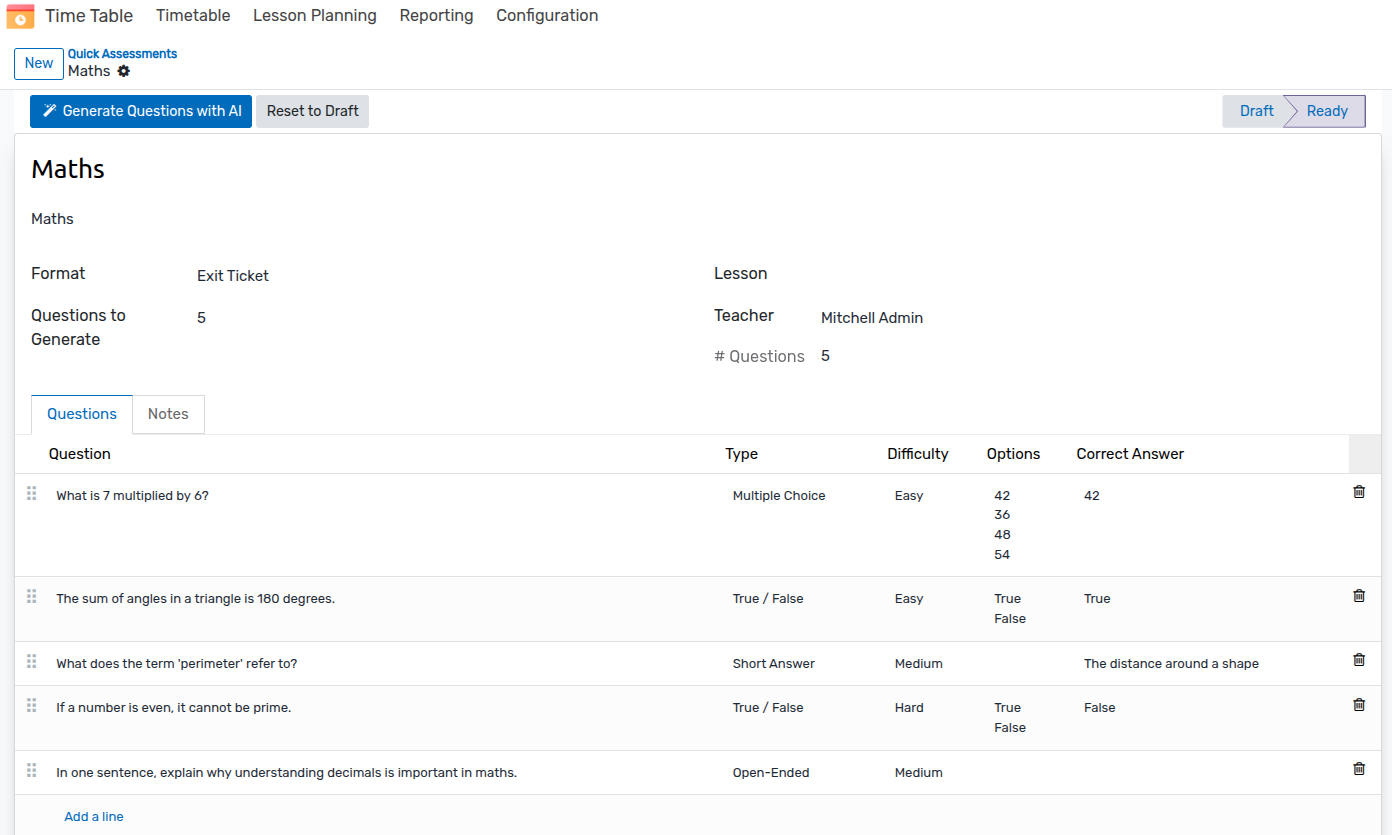Delete the '7 multiplied by 6' question row
1392x835 pixels.
pos(1358,491)
